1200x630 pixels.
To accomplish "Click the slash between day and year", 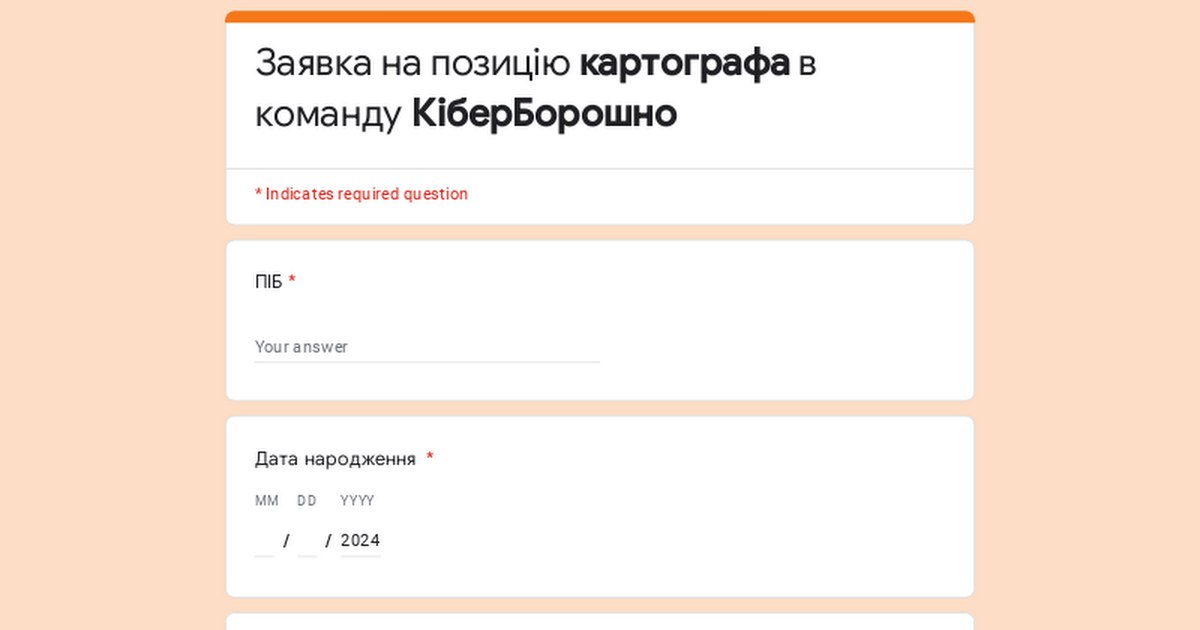I will tap(328, 541).
